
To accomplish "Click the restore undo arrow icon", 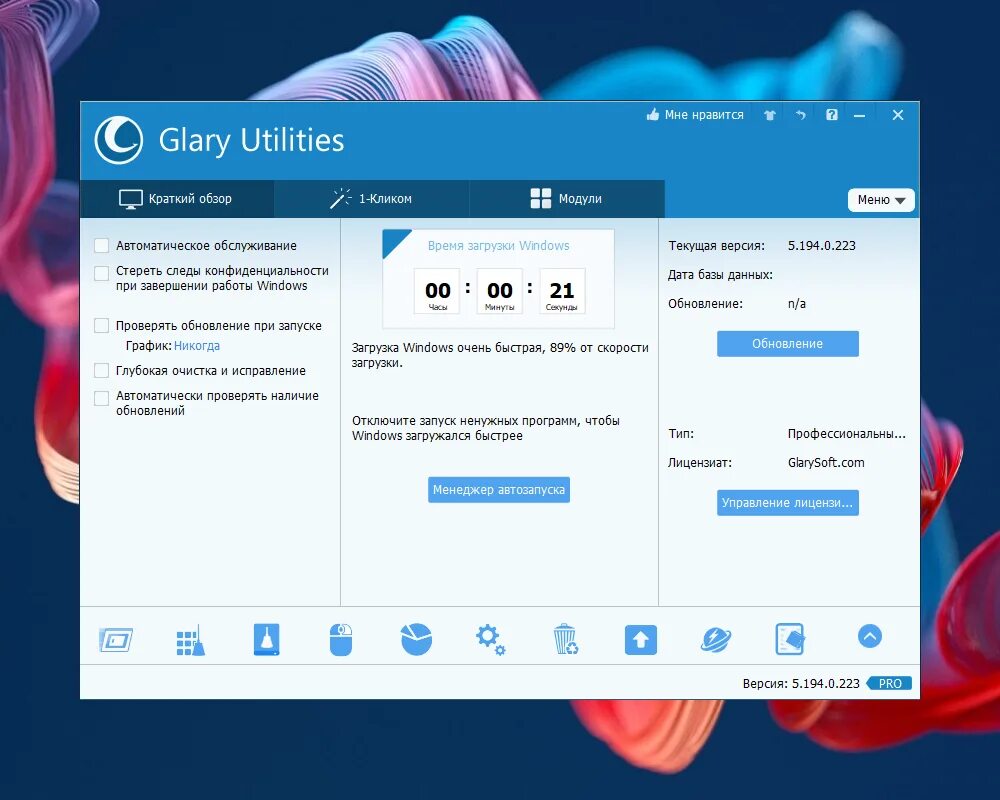I will tap(800, 115).
